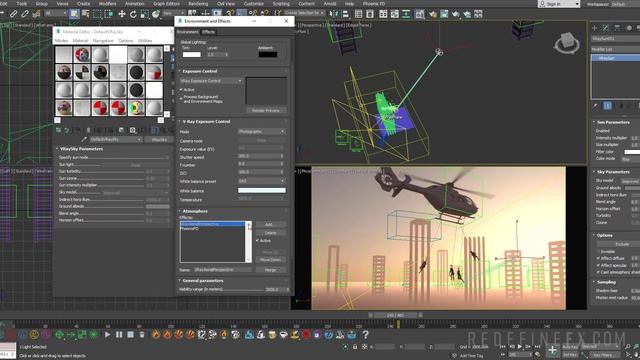This screenshot has width=640, height=360.
Task: Open the Workspaces dropdown
Action: click(x=624, y=4)
